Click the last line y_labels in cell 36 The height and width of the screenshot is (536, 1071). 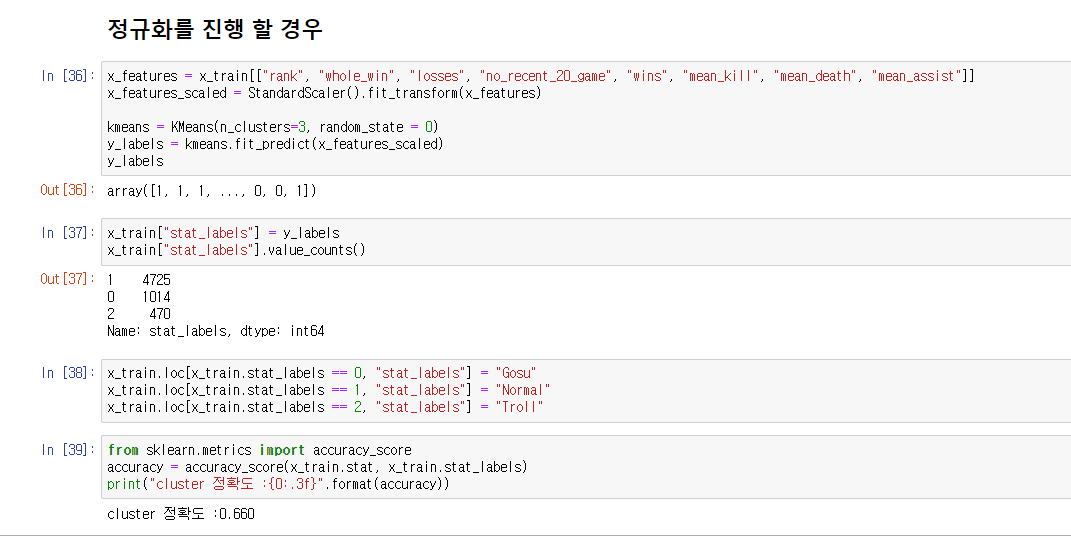pyautogui.click(x=135, y=161)
